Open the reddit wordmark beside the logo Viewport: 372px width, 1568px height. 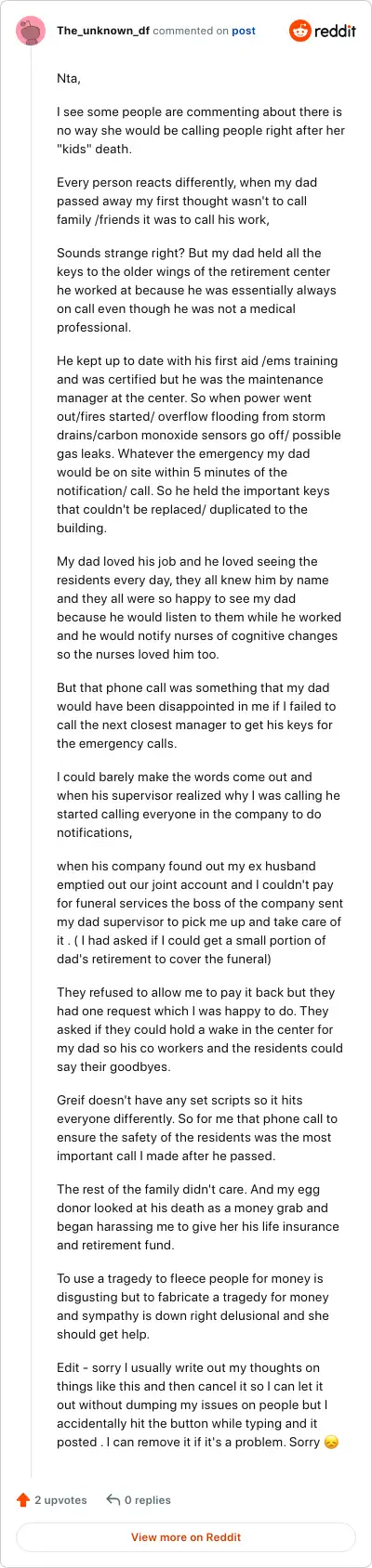click(336, 31)
